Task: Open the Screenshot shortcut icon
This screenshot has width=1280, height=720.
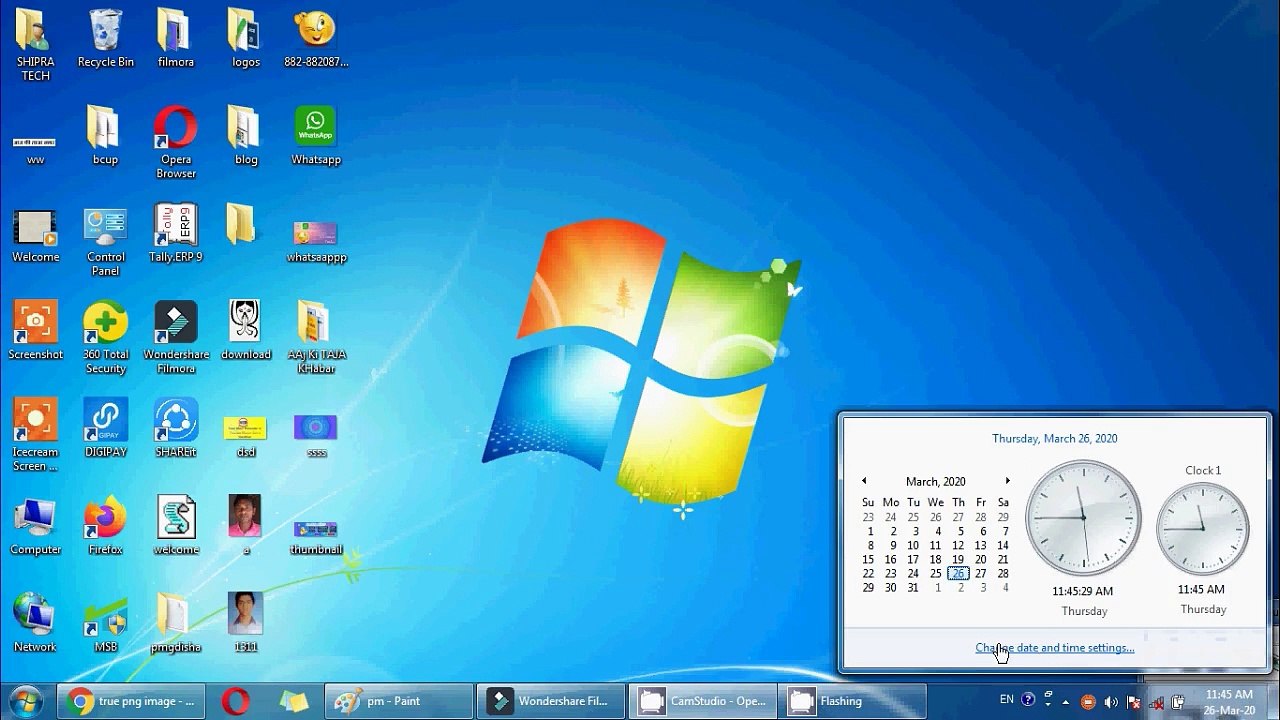Action: [36, 331]
